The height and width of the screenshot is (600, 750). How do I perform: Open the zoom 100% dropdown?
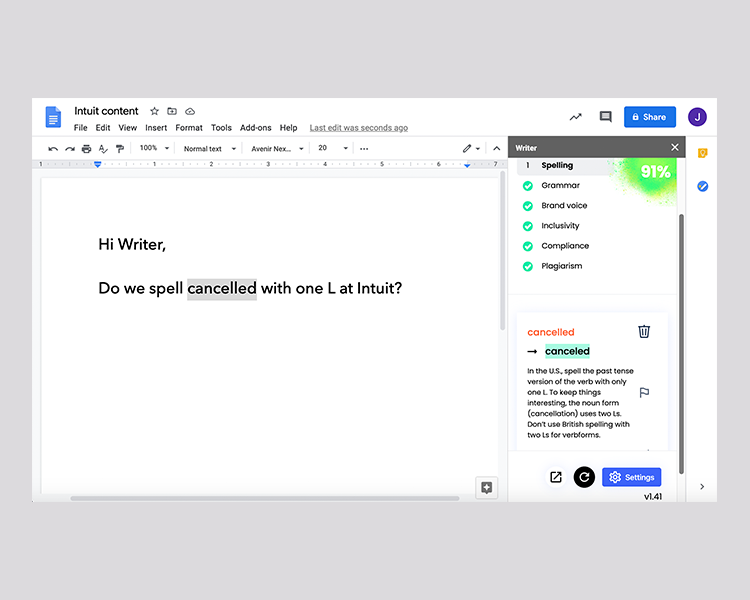(x=154, y=148)
